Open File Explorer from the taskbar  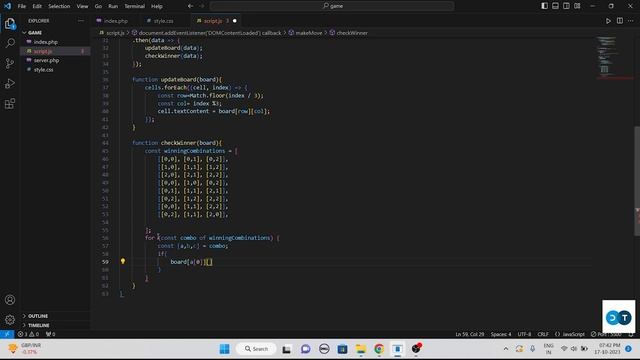coord(361,349)
